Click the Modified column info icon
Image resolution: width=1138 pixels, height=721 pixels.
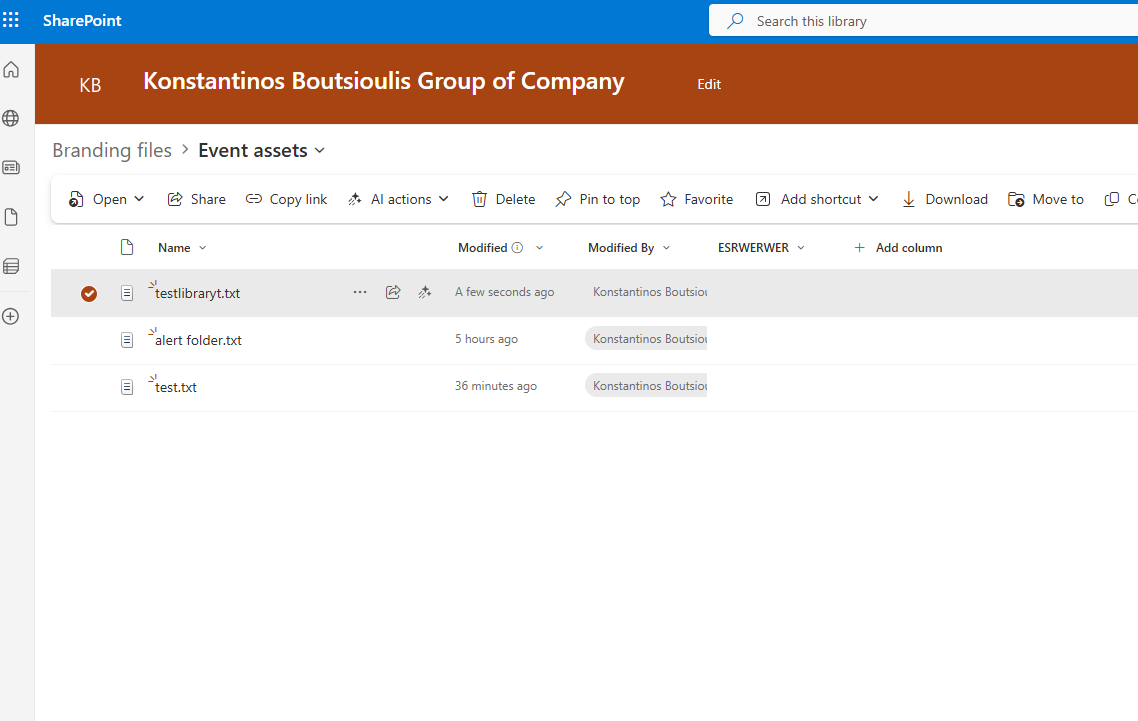click(517, 248)
